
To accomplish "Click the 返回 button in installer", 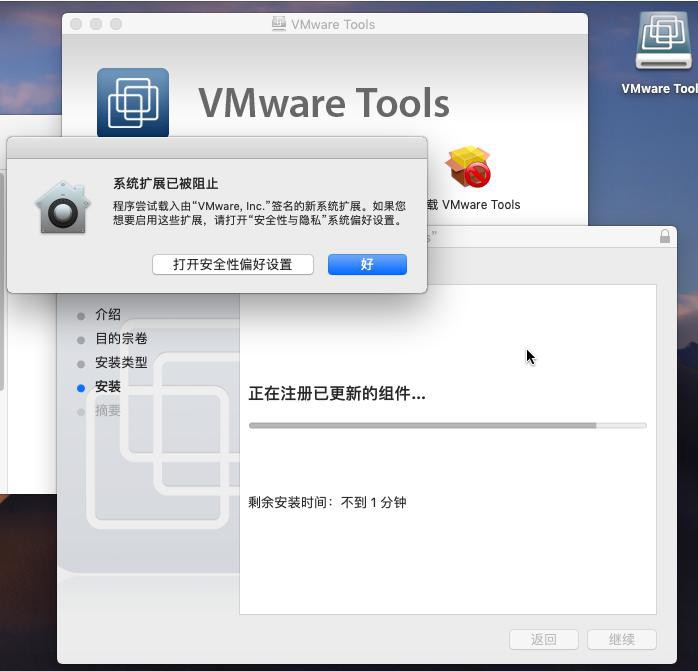I will pos(544,639).
